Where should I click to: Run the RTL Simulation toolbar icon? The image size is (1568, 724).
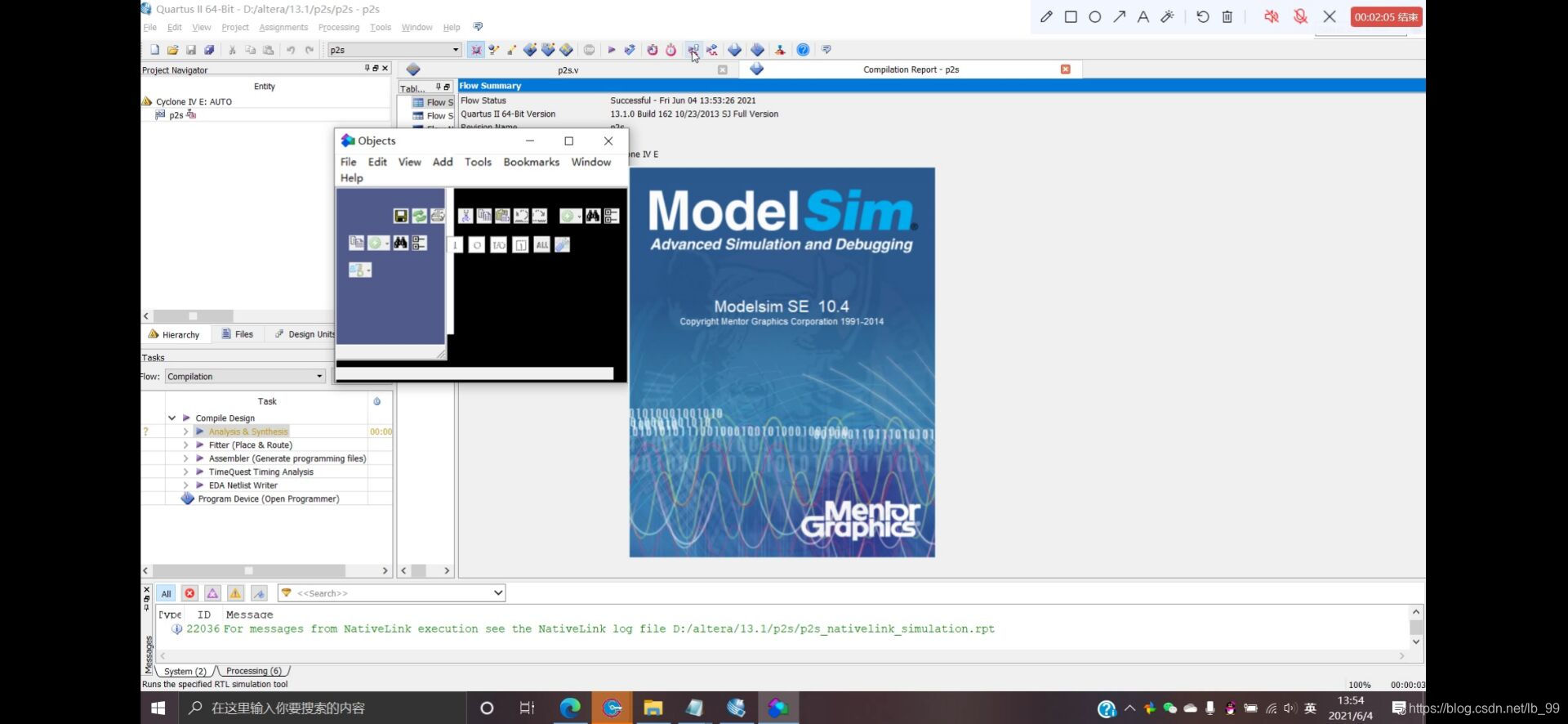[693, 50]
